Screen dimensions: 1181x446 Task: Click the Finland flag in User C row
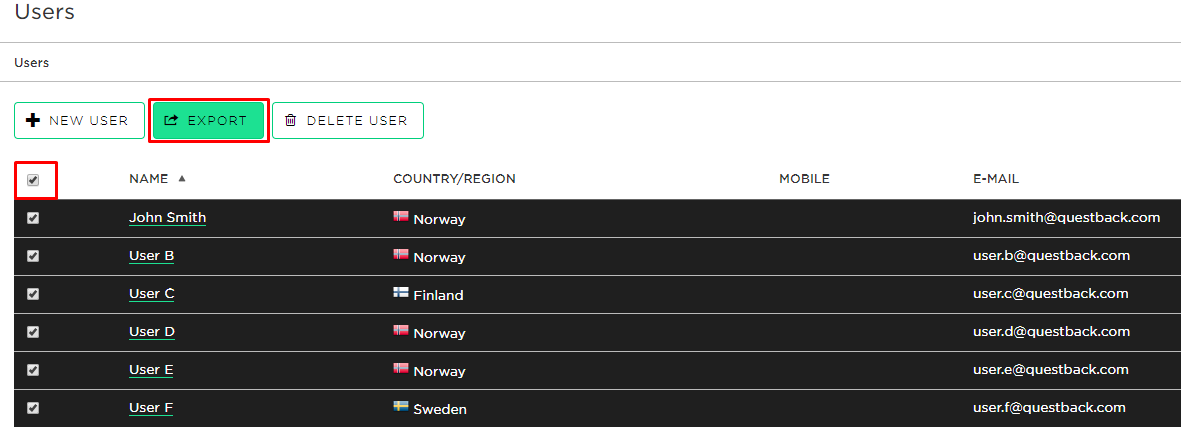[x=401, y=292]
